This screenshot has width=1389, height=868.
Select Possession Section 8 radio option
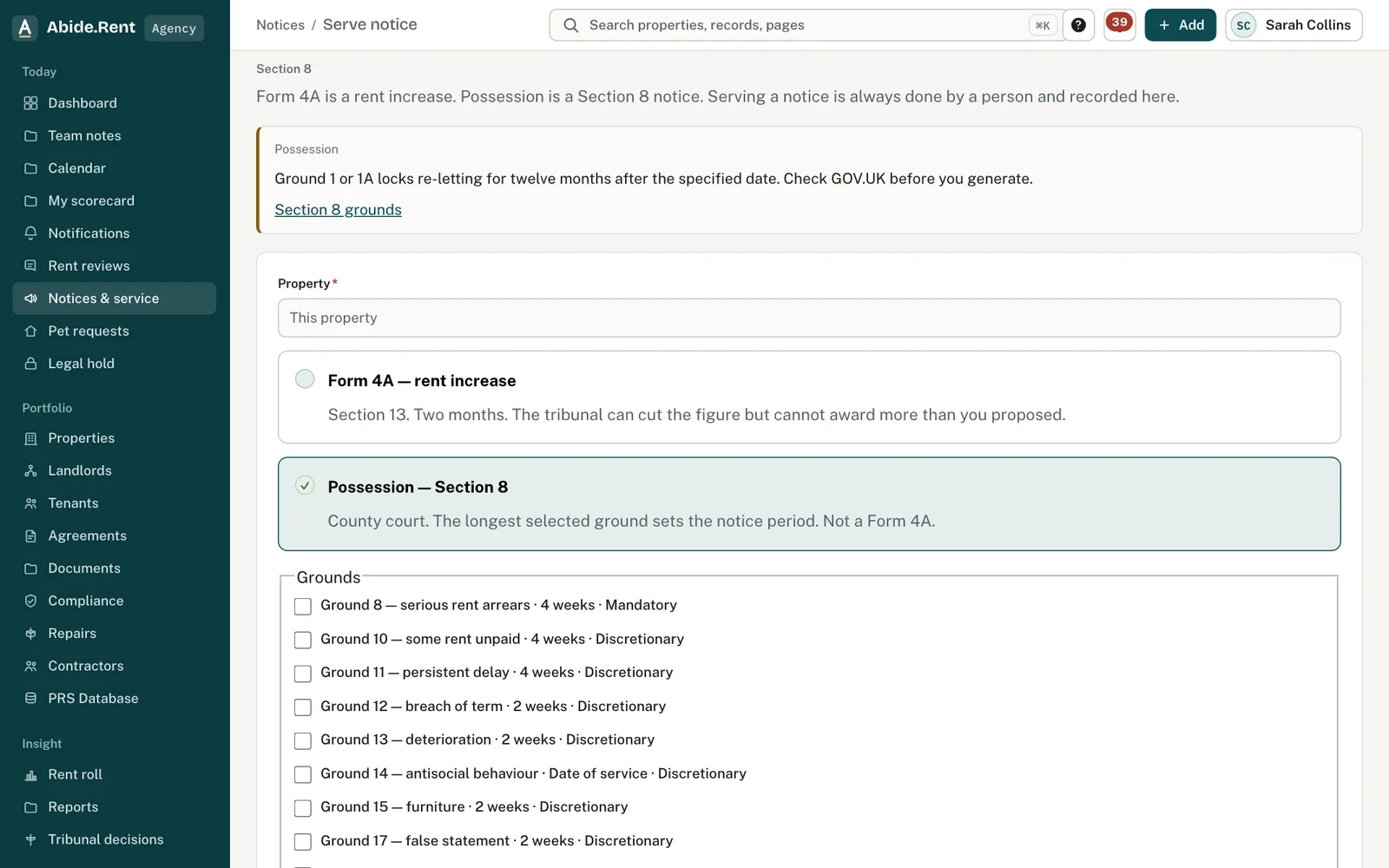[x=305, y=485]
